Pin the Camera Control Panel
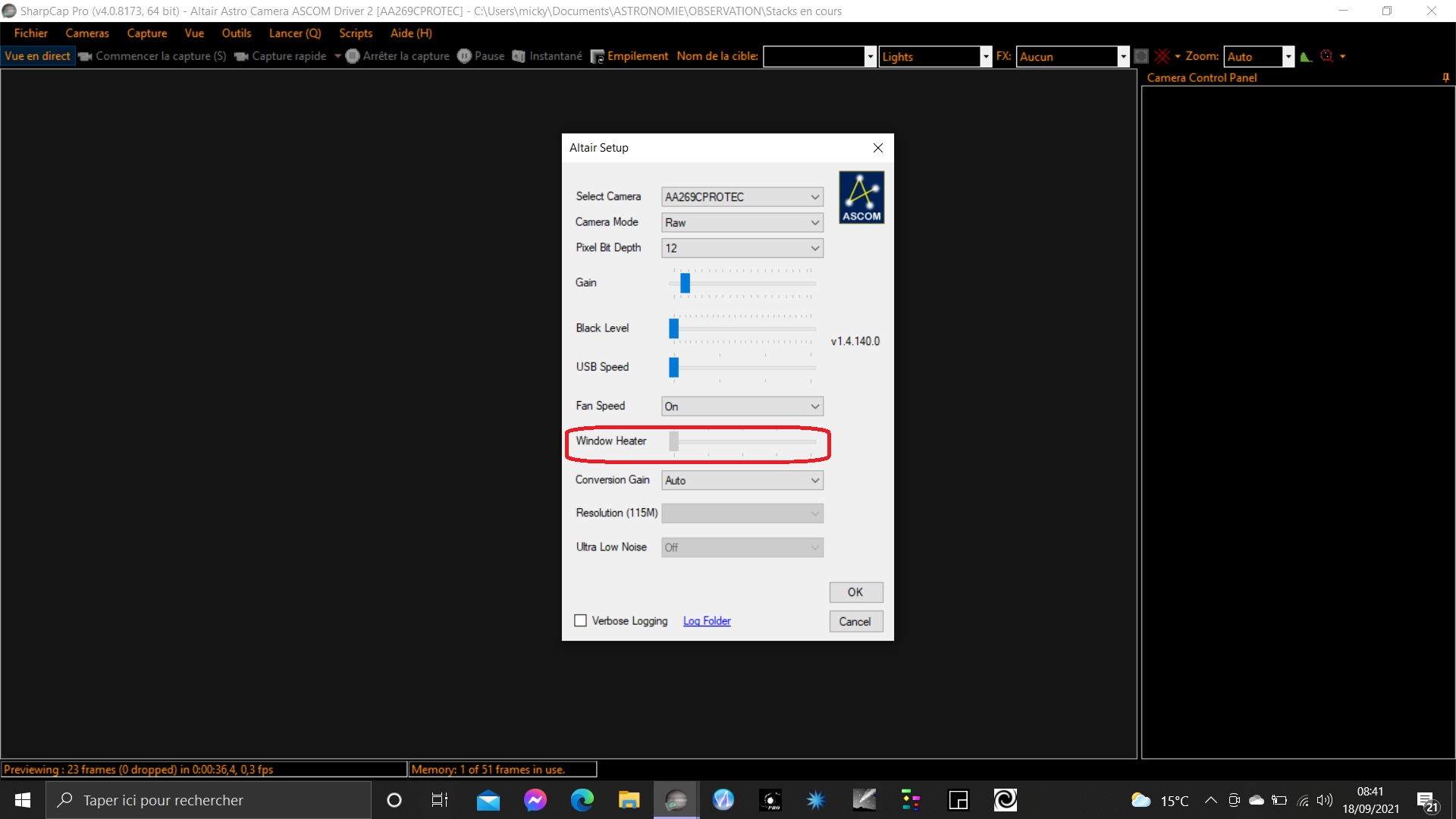The width and height of the screenshot is (1456, 819). [x=1445, y=77]
